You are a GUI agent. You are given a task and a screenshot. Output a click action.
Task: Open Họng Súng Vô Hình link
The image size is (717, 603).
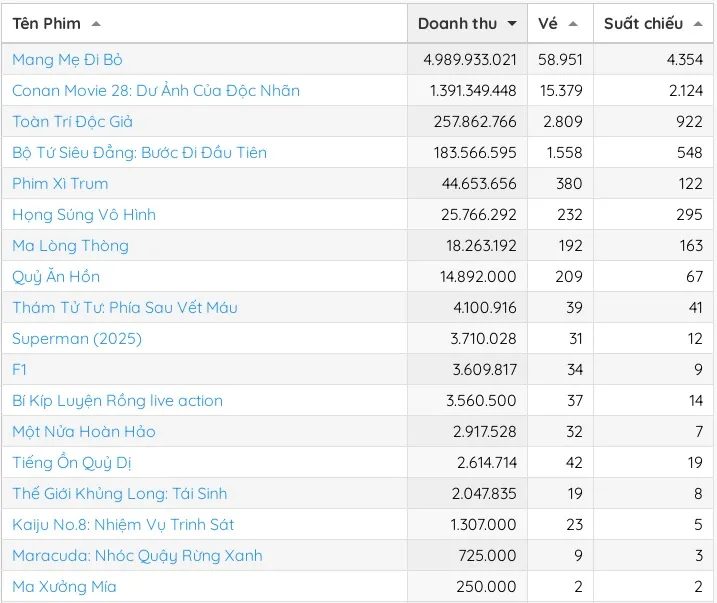[84, 215]
